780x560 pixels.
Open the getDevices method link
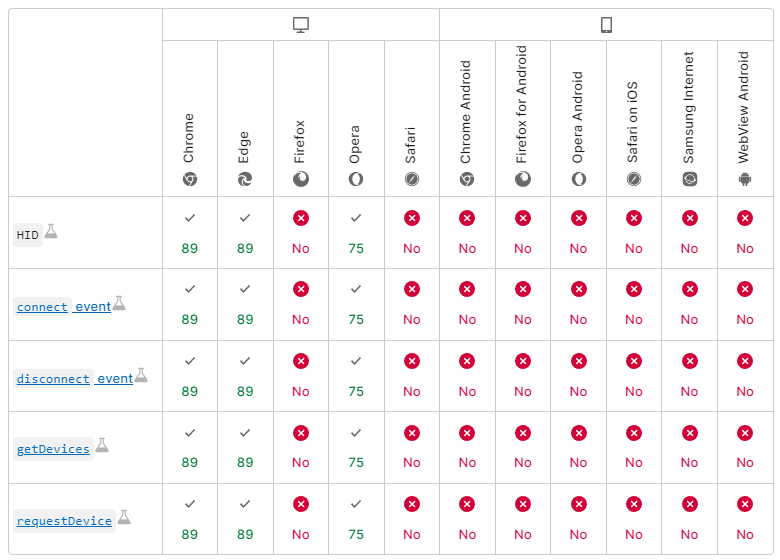point(53,450)
